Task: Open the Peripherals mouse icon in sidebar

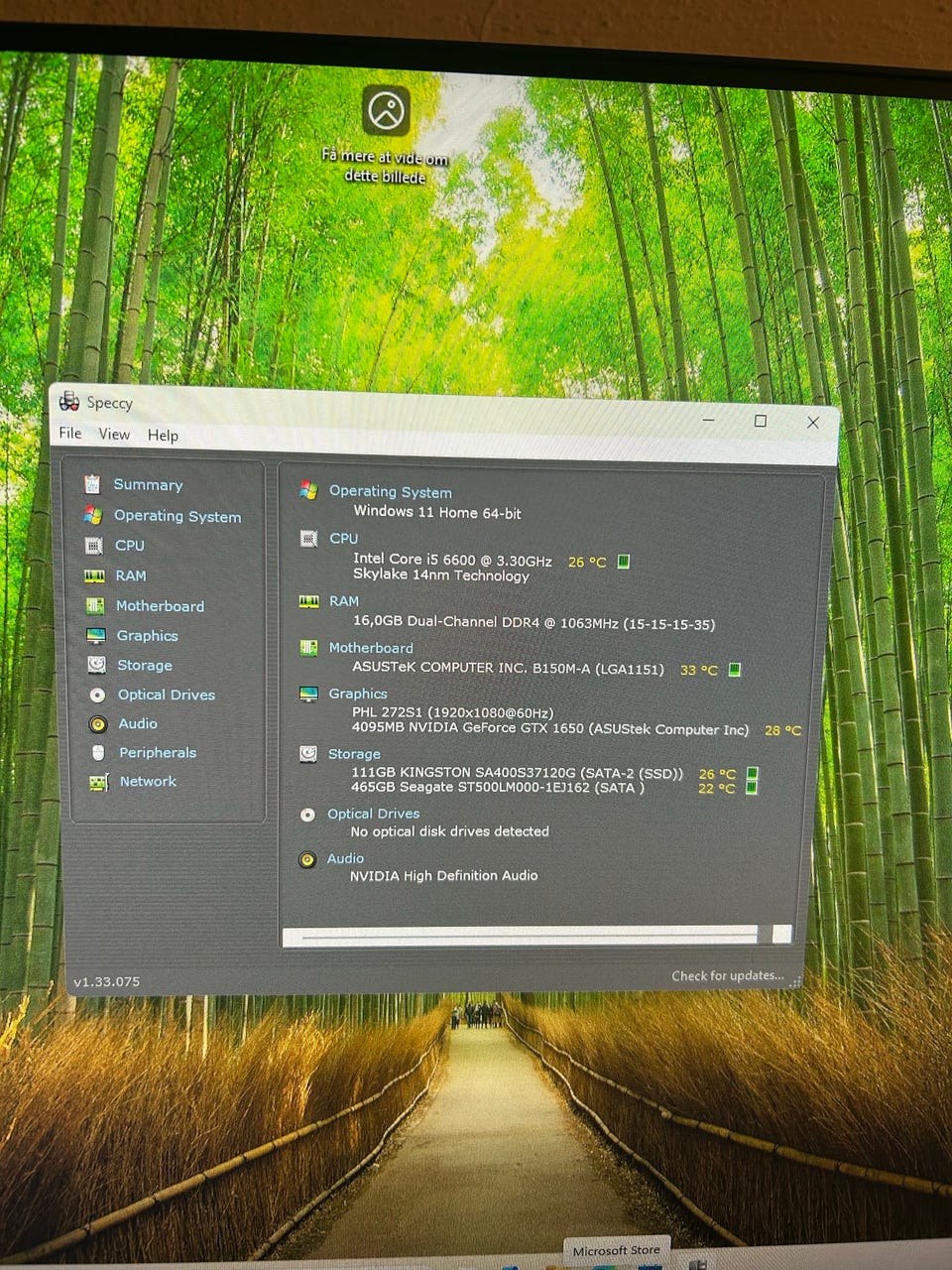Action: (98, 752)
